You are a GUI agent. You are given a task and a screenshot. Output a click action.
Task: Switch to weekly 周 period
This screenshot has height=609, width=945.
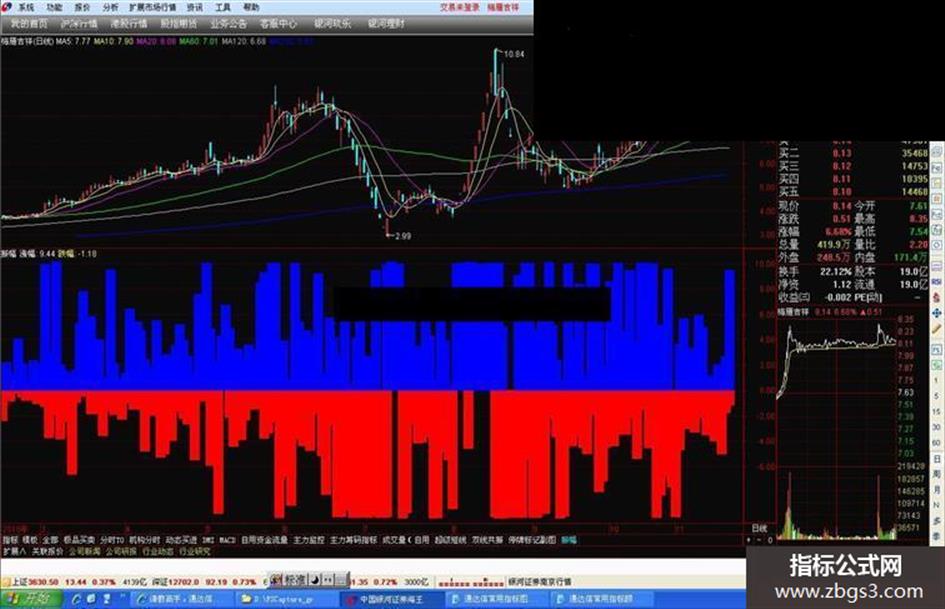(x=937, y=475)
